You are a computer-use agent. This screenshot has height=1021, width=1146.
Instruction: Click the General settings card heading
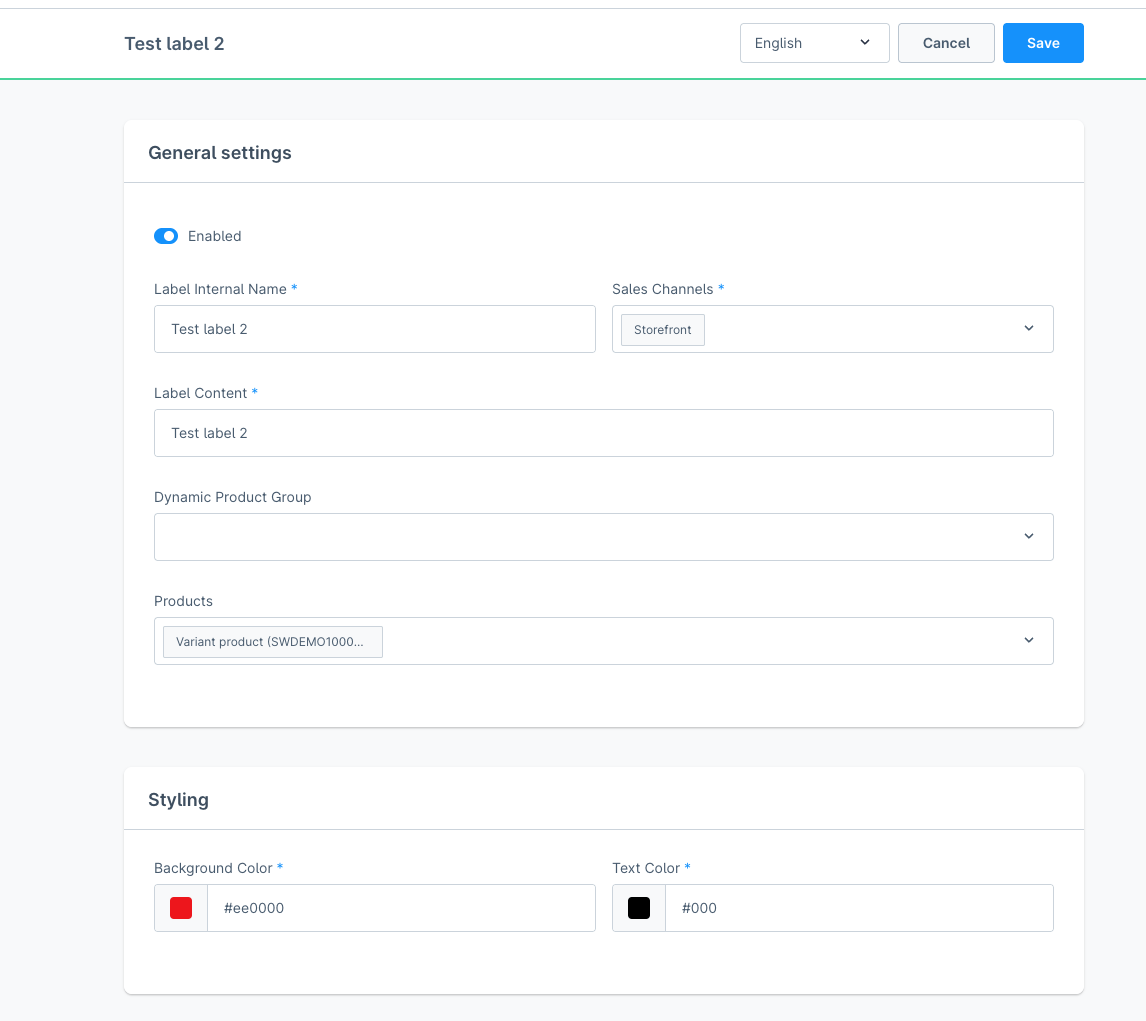(220, 153)
